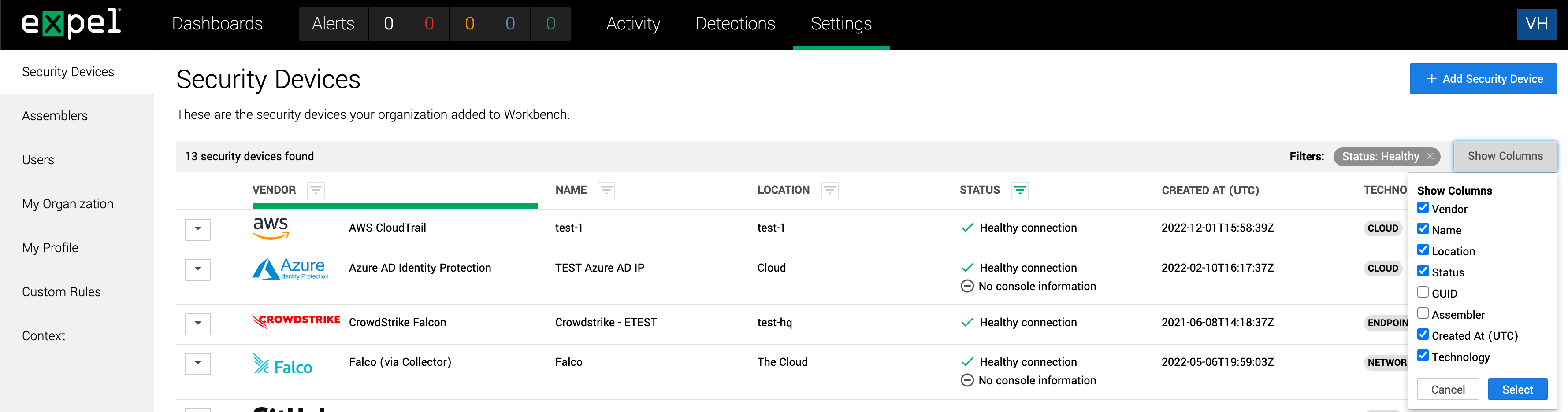Open the Name column filter icon
1568x412 pixels.
(x=606, y=190)
